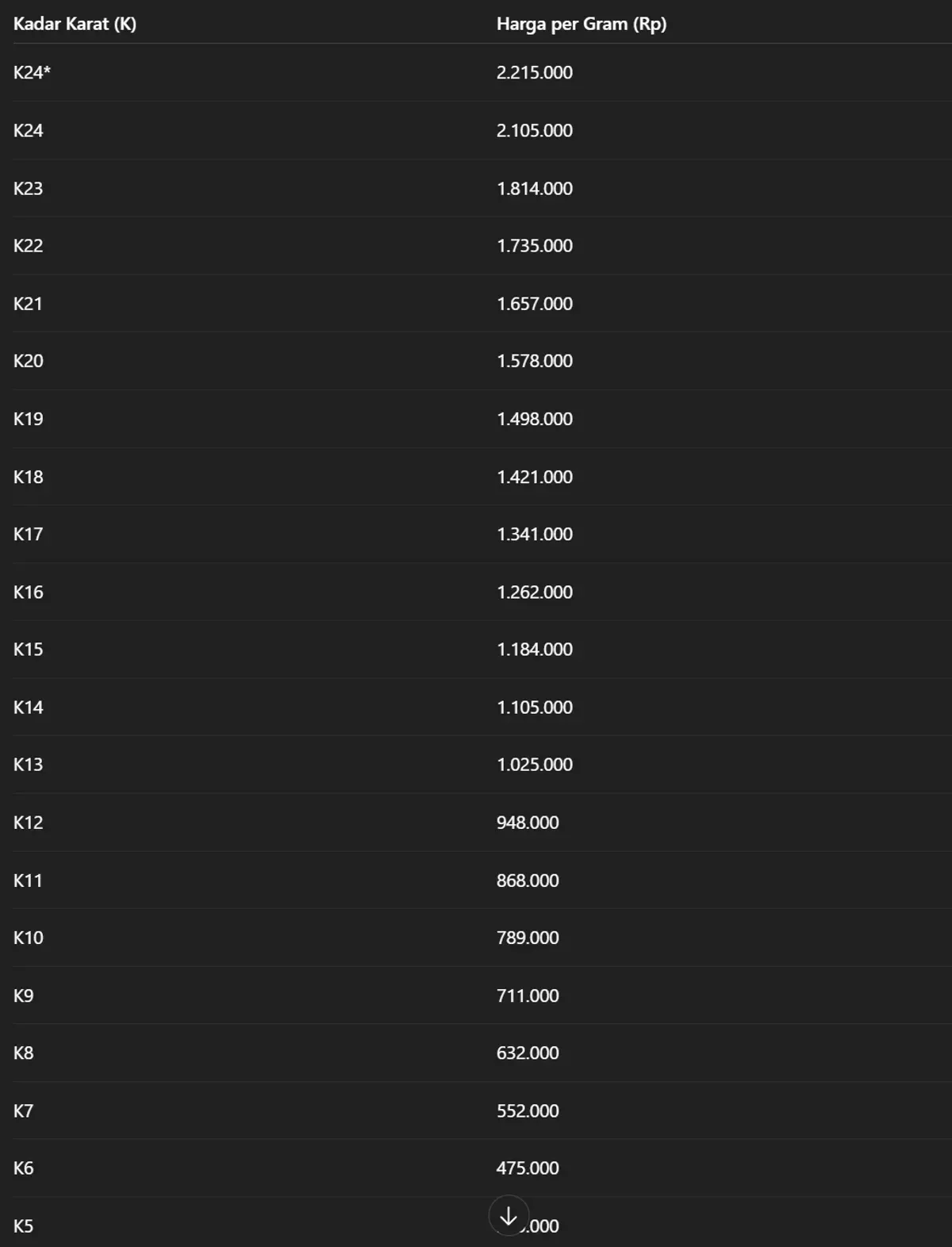This screenshot has height=1247, width=952.
Task: Select the K23 karat cell
Action: [28, 188]
